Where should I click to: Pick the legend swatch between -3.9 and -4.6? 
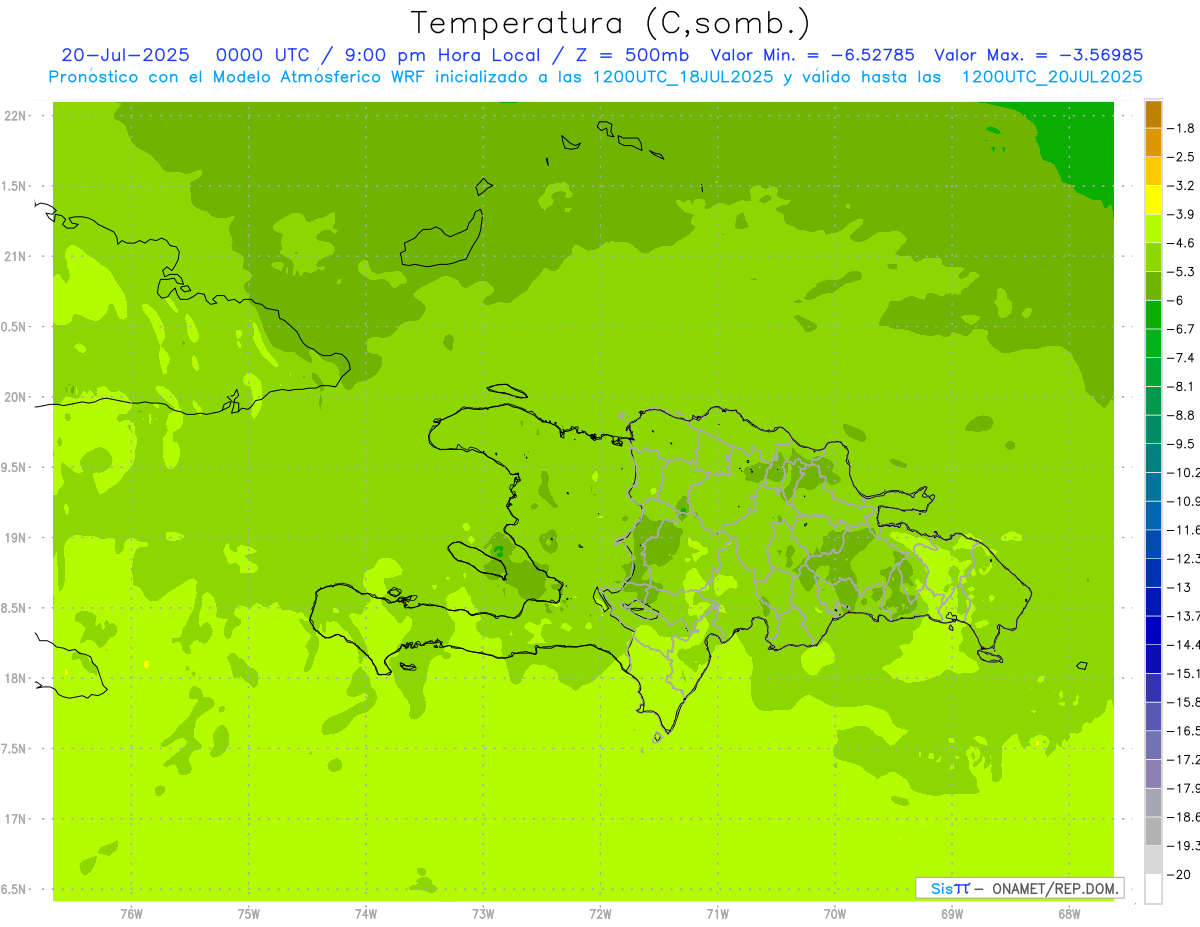tap(1153, 228)
